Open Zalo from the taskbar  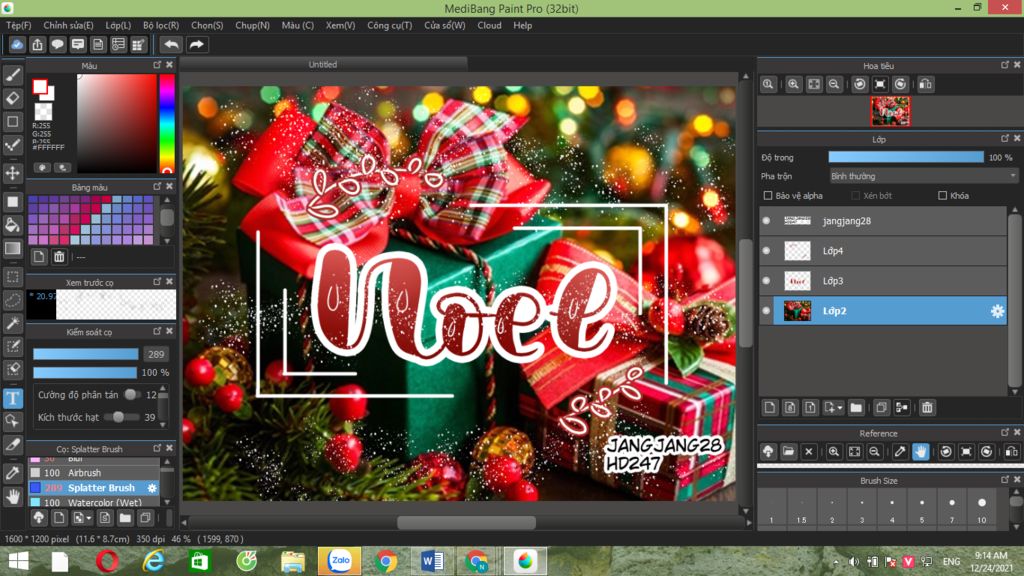(339, 560)
